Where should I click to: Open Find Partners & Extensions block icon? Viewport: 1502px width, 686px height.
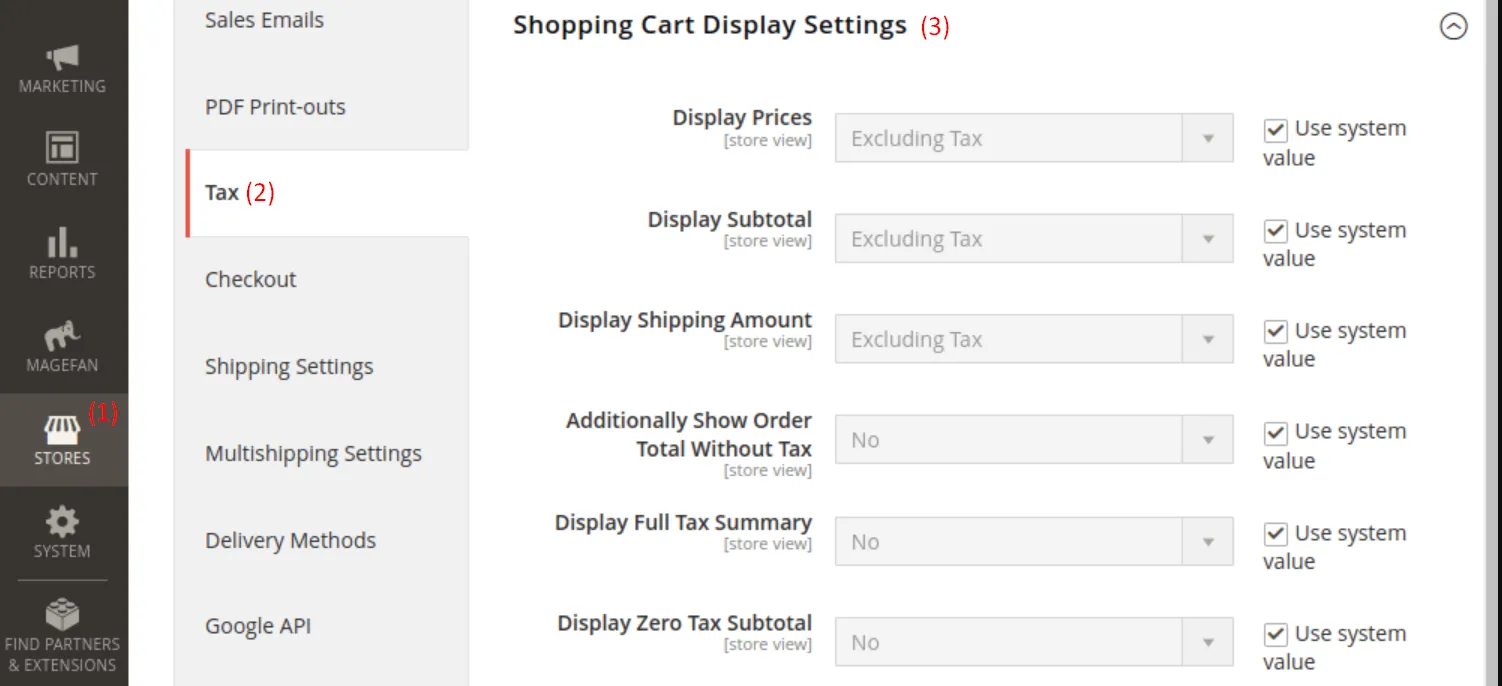pos(62,614)
